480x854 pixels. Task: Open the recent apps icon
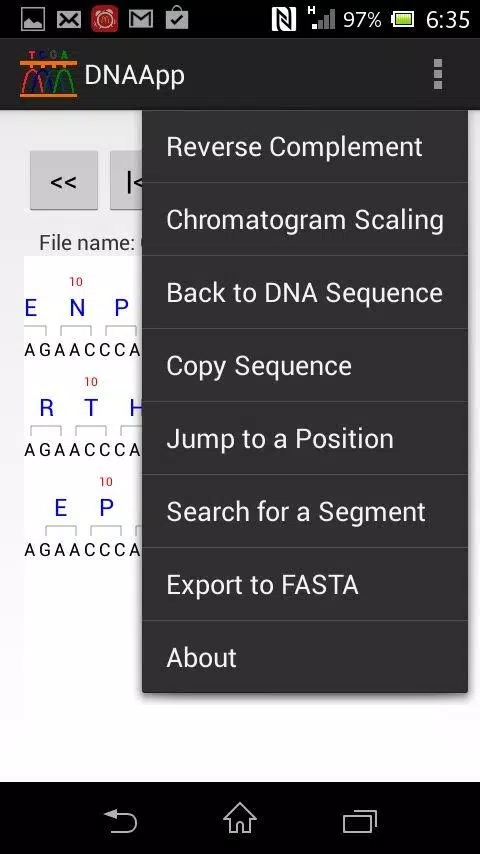[x=360, y=821]
